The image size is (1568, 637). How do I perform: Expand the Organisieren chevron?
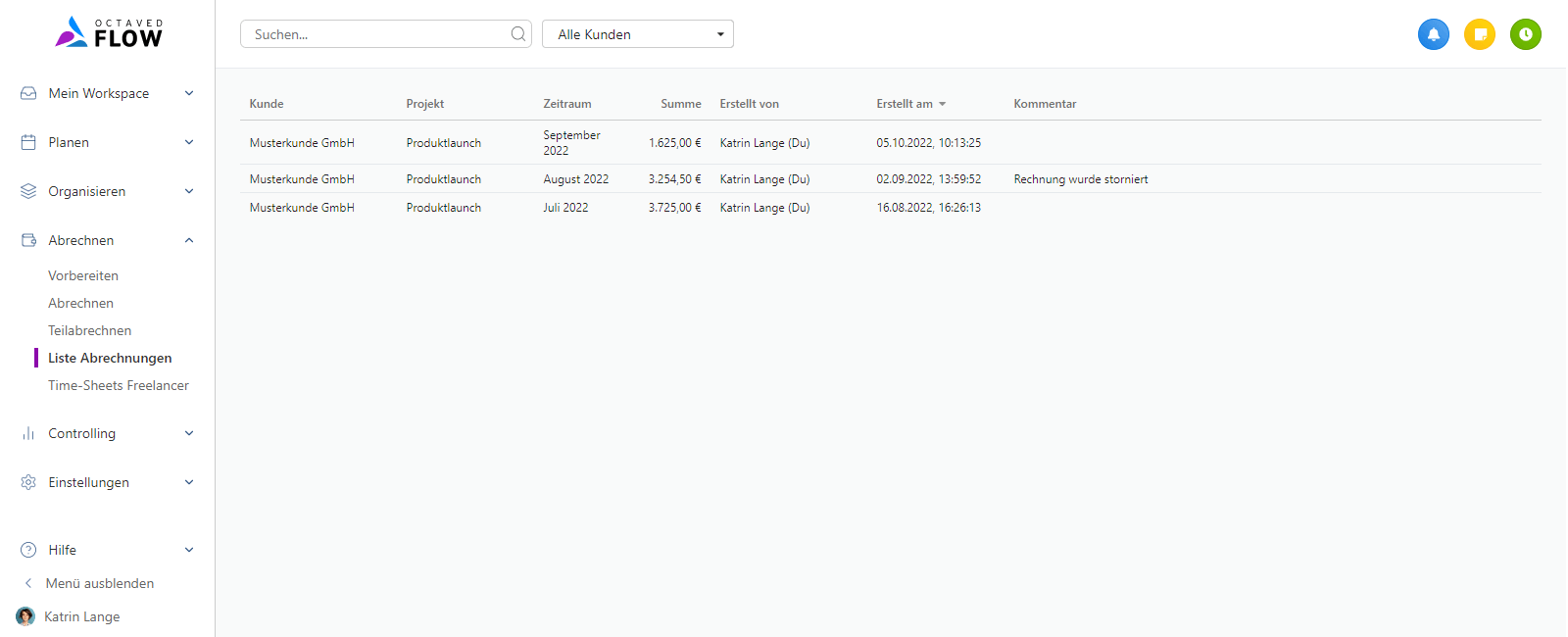189,191
